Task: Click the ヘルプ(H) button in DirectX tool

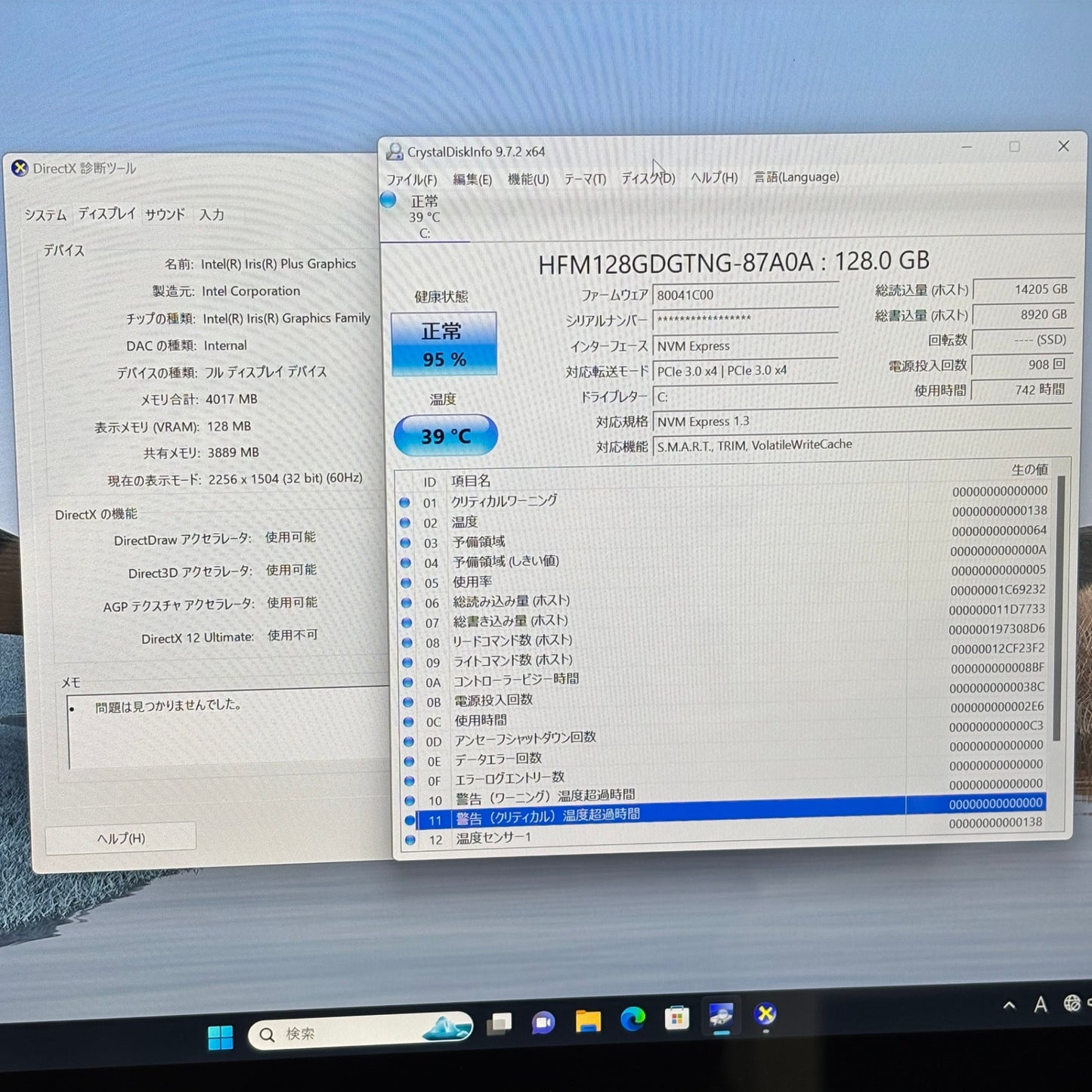Action: click(x=121, y=838)
